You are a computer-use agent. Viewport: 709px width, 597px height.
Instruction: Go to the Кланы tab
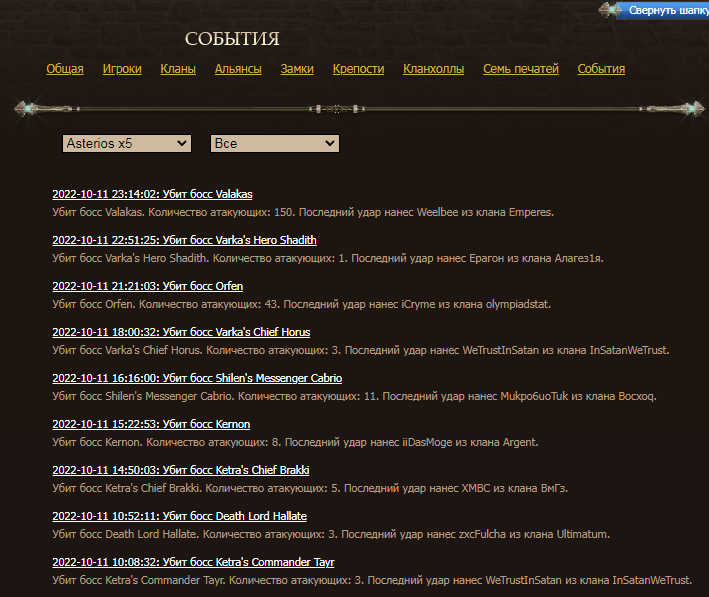coord(178,69)
